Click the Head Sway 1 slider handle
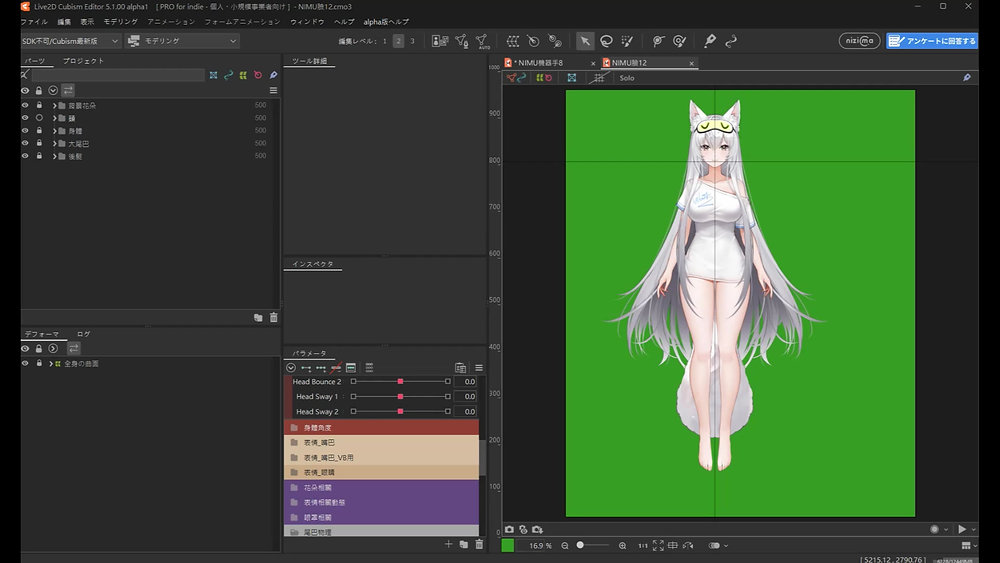This screenshot has height=563, width=1000. [x=401, y=397]
